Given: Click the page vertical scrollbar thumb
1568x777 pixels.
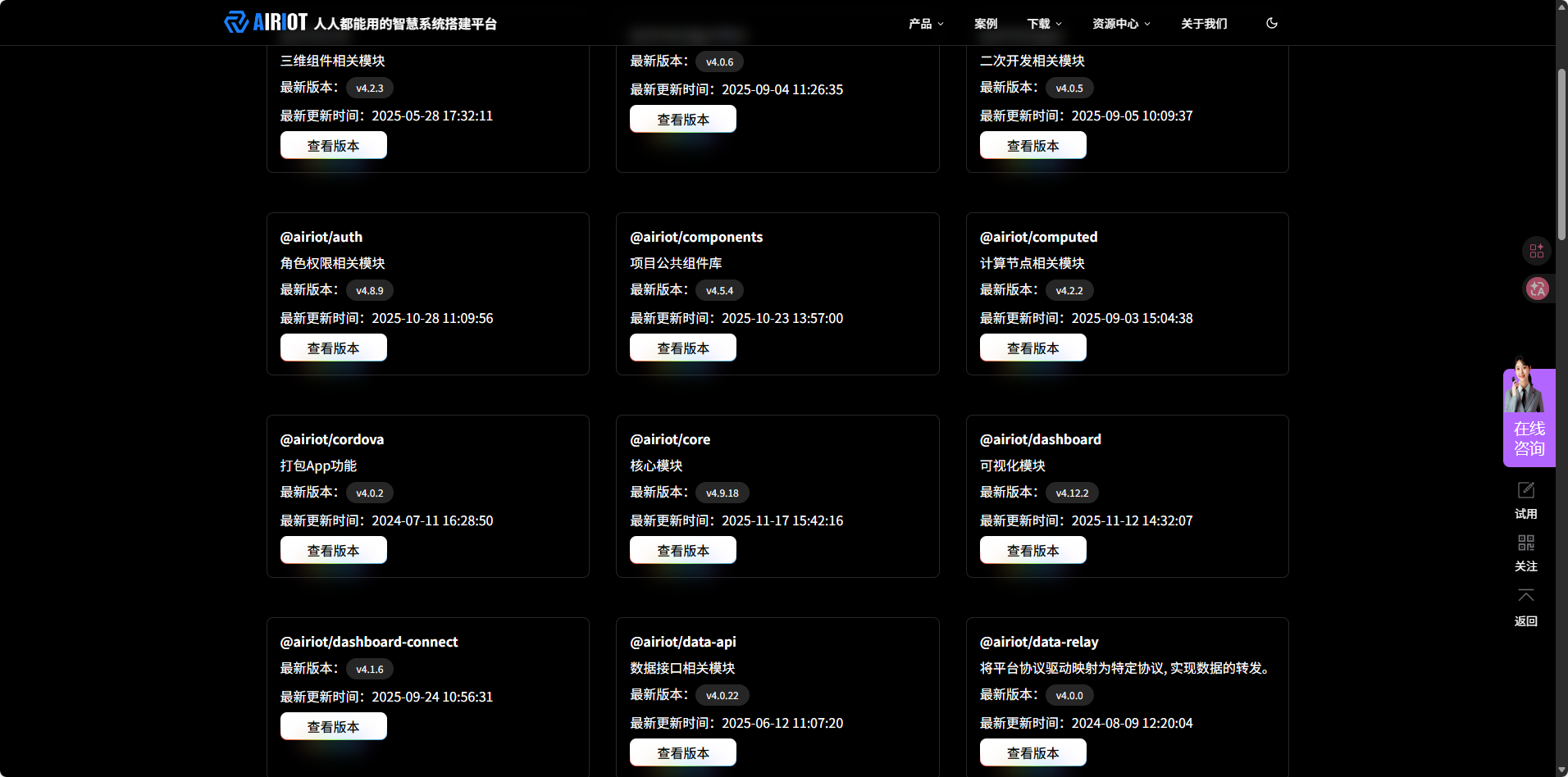Looking at the screenshot, I should click(x=1561, y=154).
